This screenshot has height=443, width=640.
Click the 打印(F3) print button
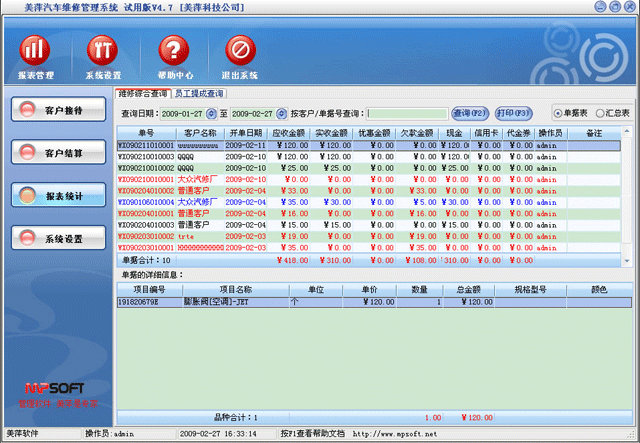(x=512, y=113)
